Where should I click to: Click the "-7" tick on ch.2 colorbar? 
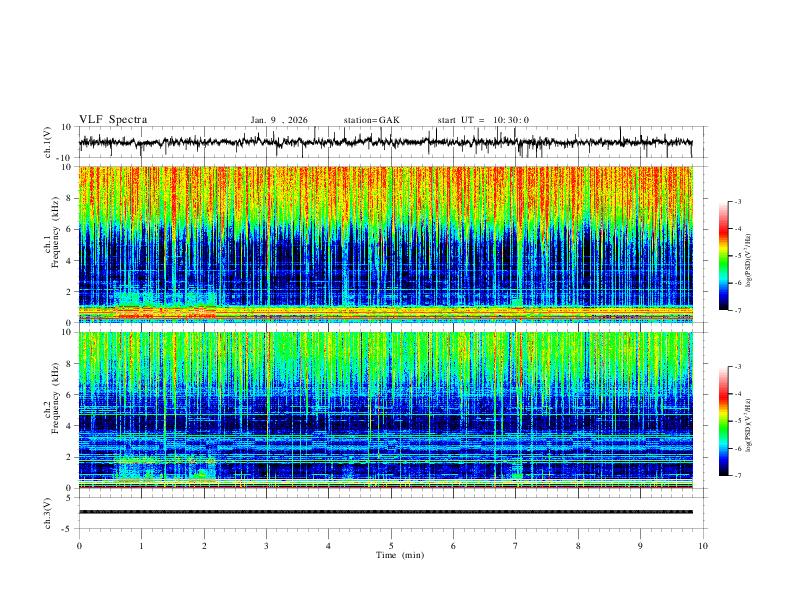click(x=738, y=476)
